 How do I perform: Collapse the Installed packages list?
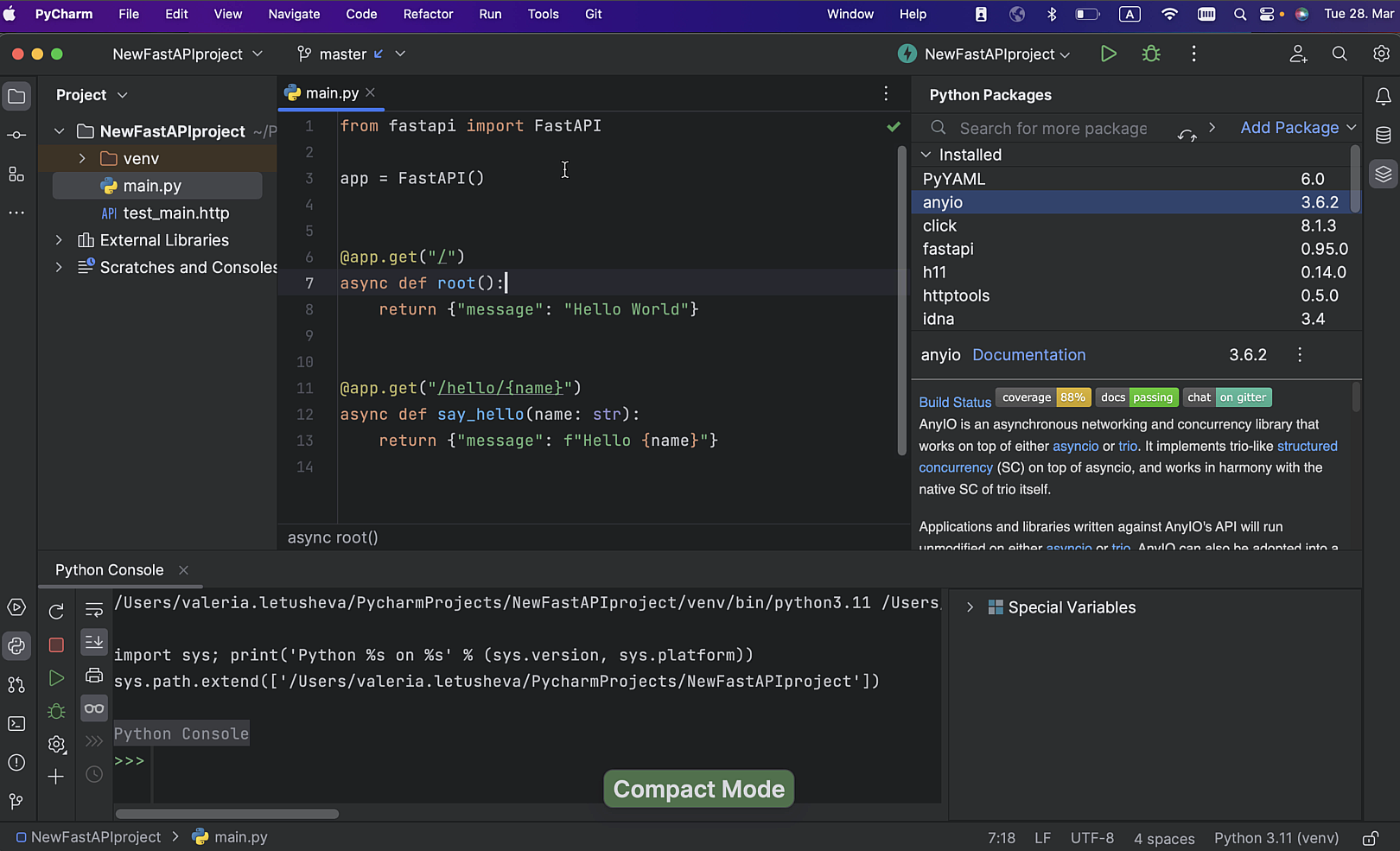[x=926, y=155]
